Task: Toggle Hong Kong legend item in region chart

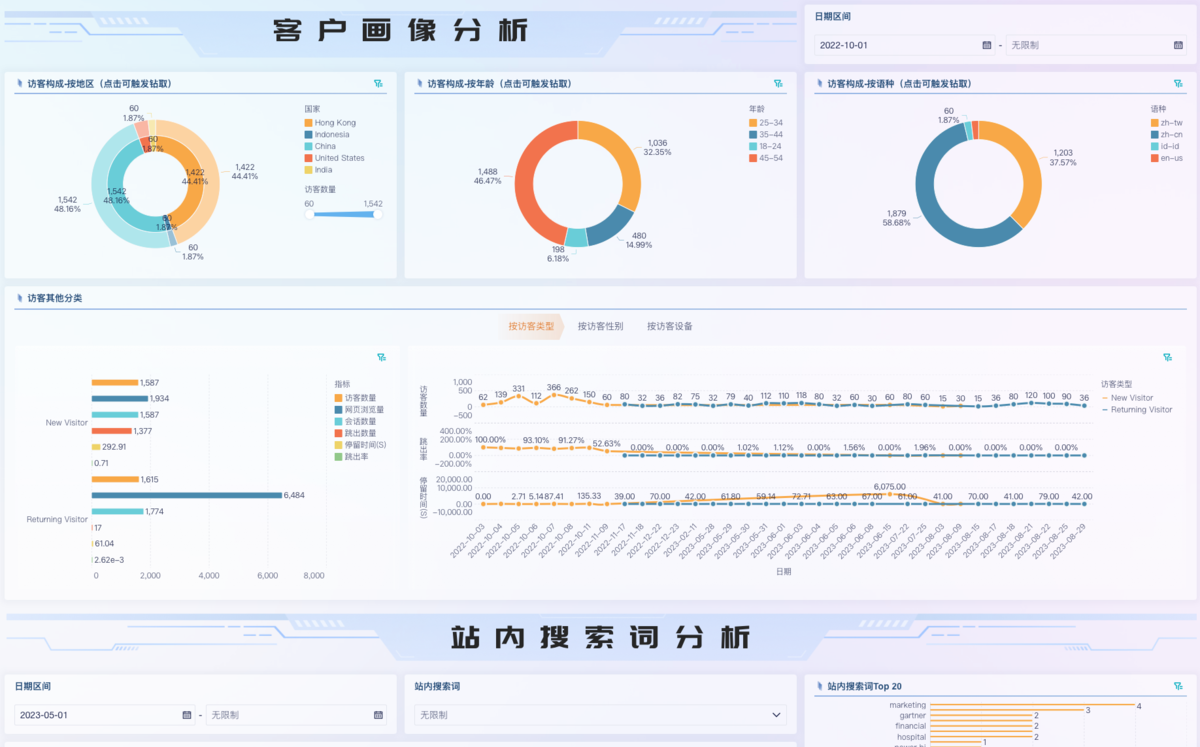Action: pos(334,123)
